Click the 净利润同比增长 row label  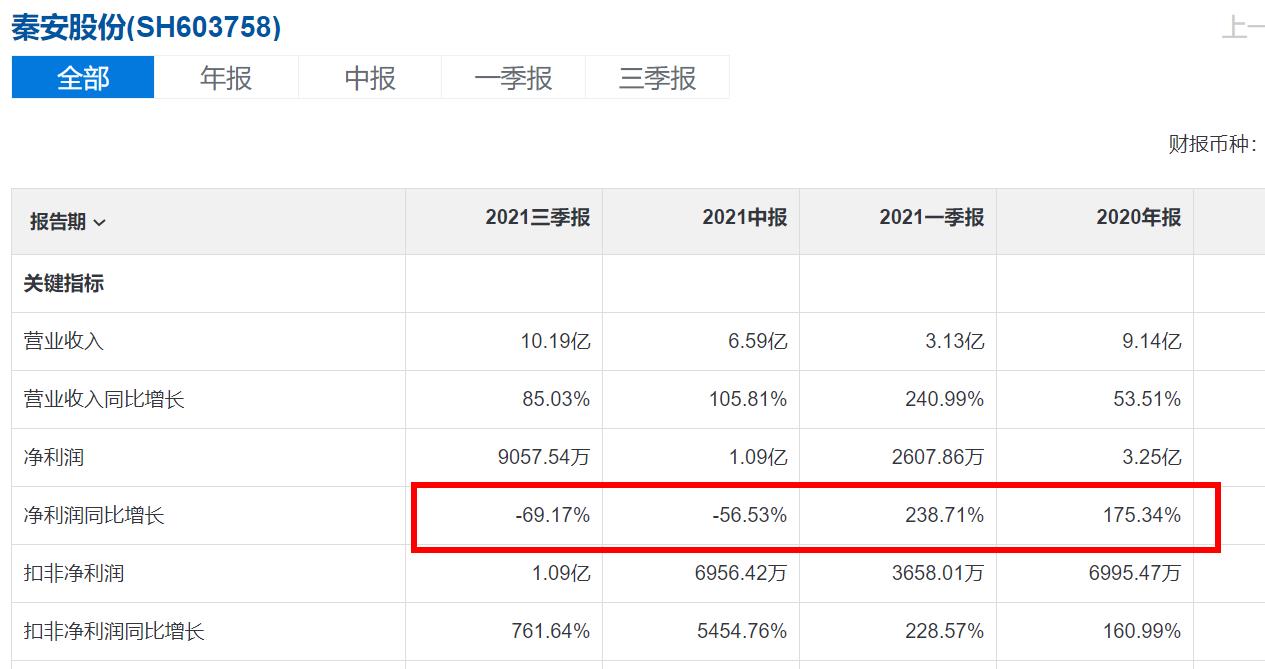click(x=94, y=515)
